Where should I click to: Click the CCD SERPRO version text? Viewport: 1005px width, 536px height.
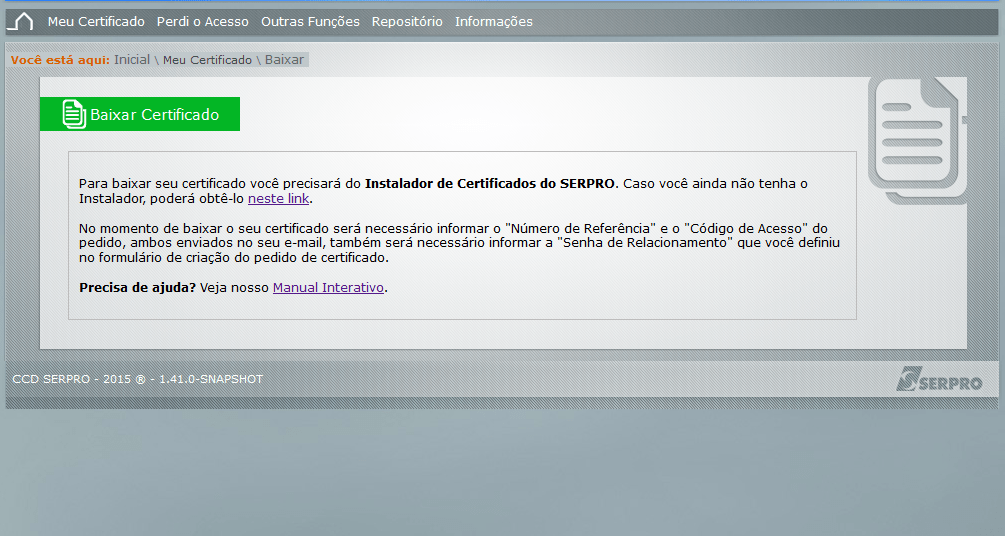point(138,379)
